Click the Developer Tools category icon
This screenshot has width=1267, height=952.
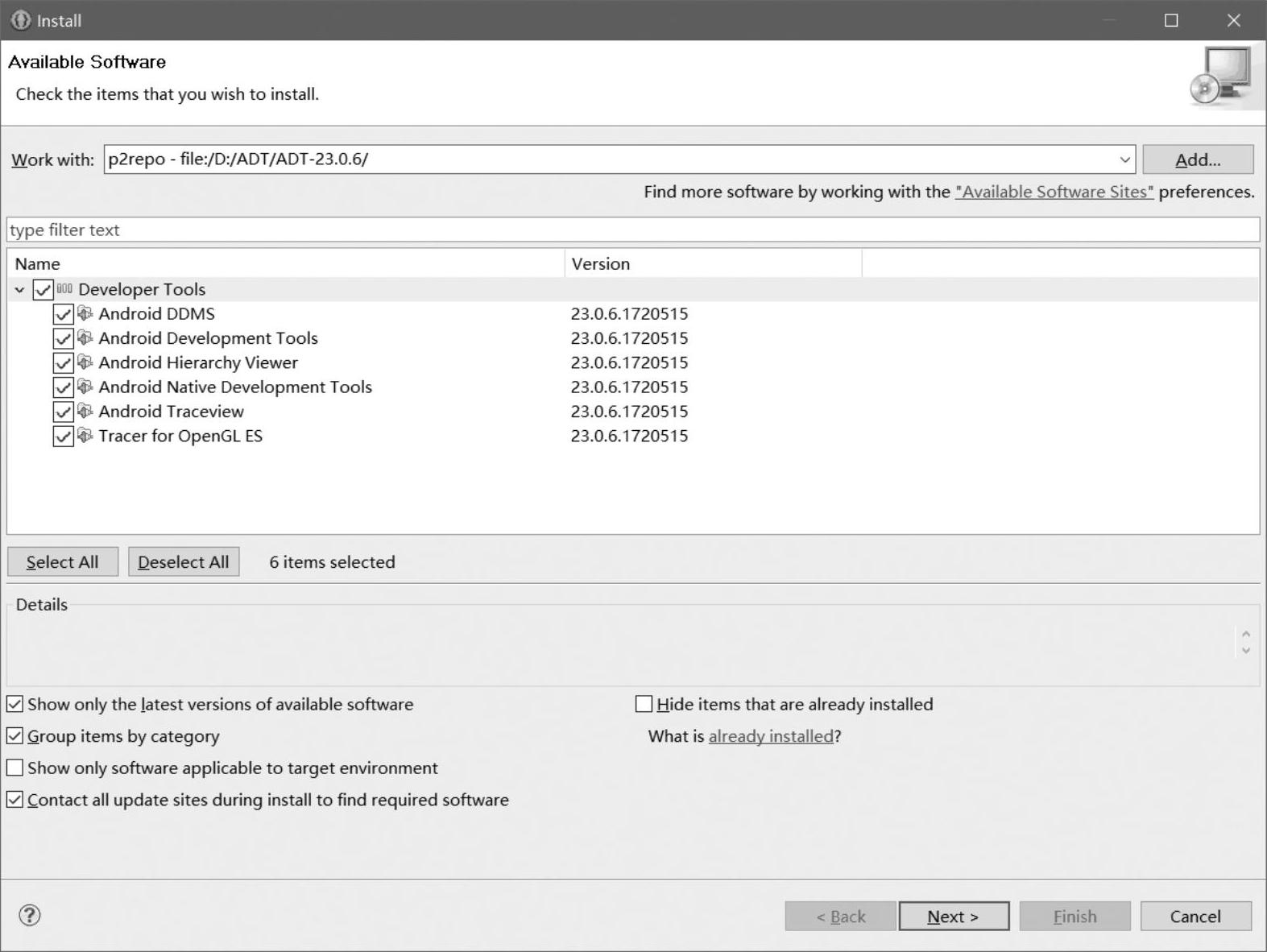pos(64,289)
